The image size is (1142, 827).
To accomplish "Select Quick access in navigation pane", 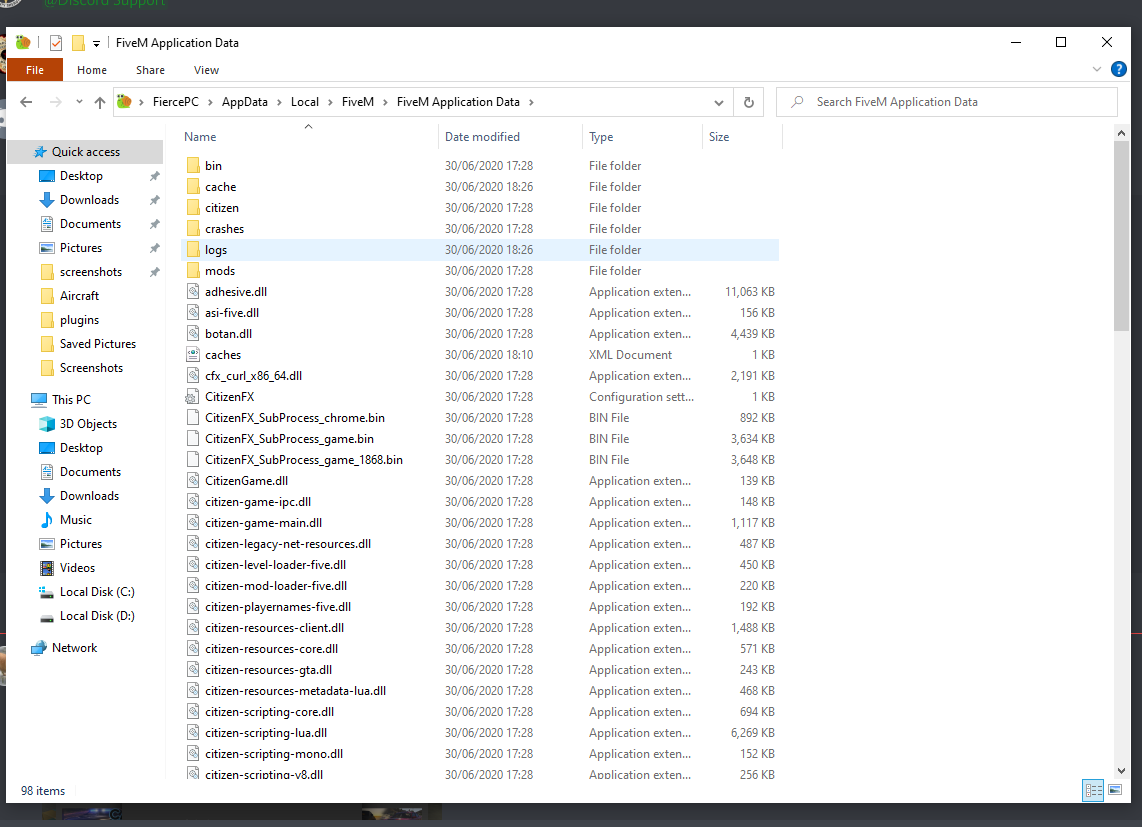I will coord(85,152).
